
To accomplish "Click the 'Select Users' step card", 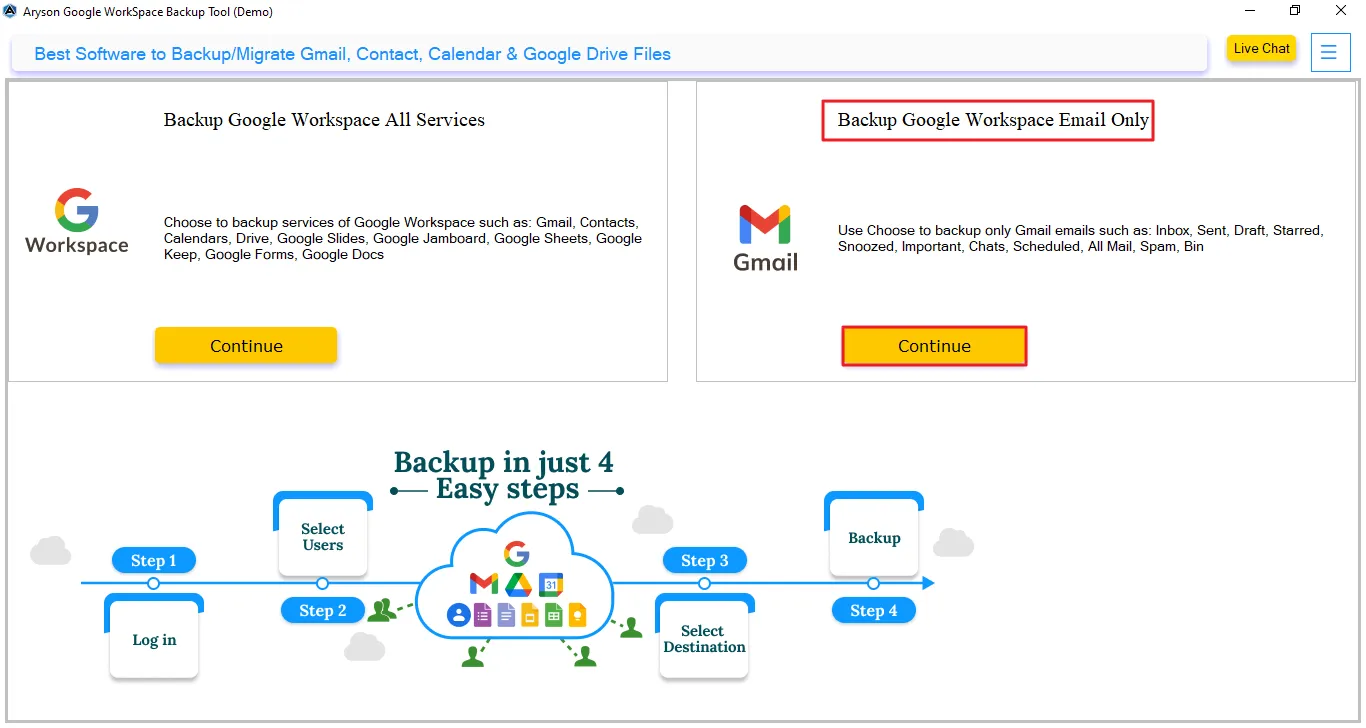I will 322,536.
